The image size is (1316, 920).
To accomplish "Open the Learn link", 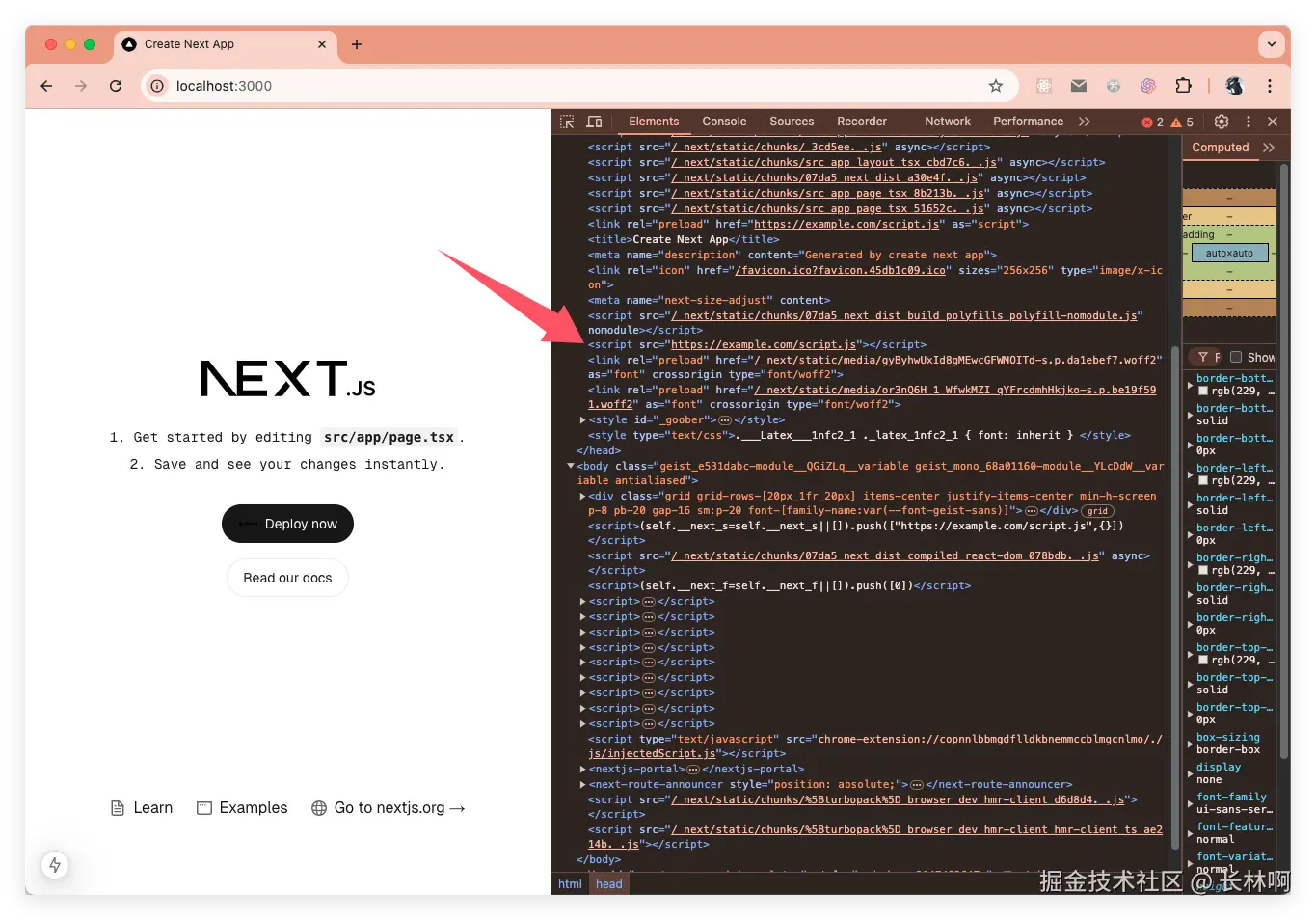I will point(142,808).
